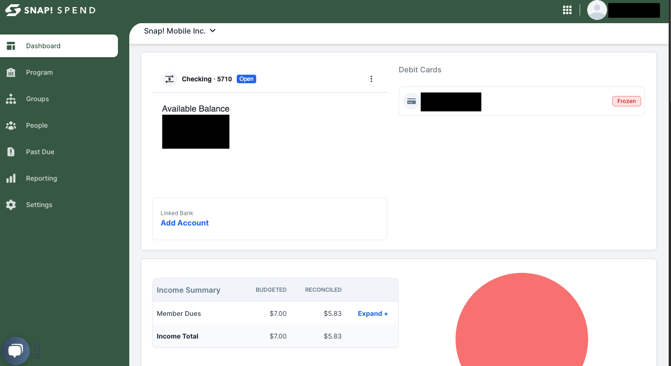
Task: Select the Groups hierarchy icon
Action: tap(11, 99)
